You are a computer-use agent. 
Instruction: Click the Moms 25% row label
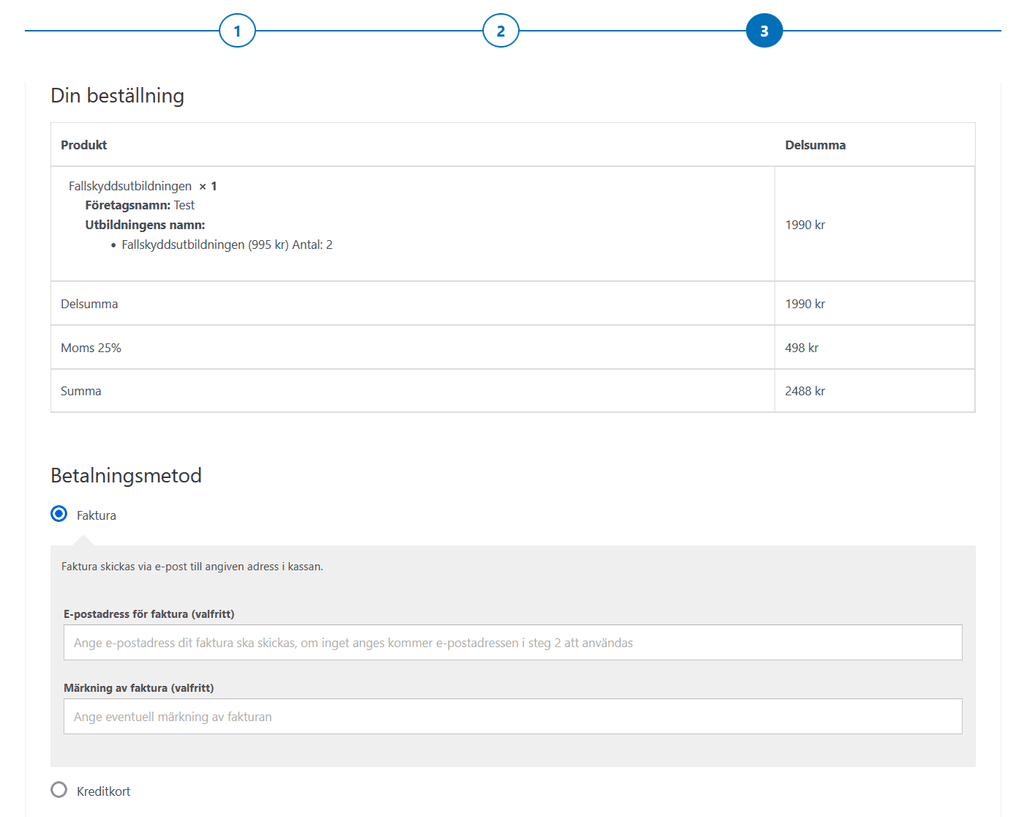(x=91, y=348)
